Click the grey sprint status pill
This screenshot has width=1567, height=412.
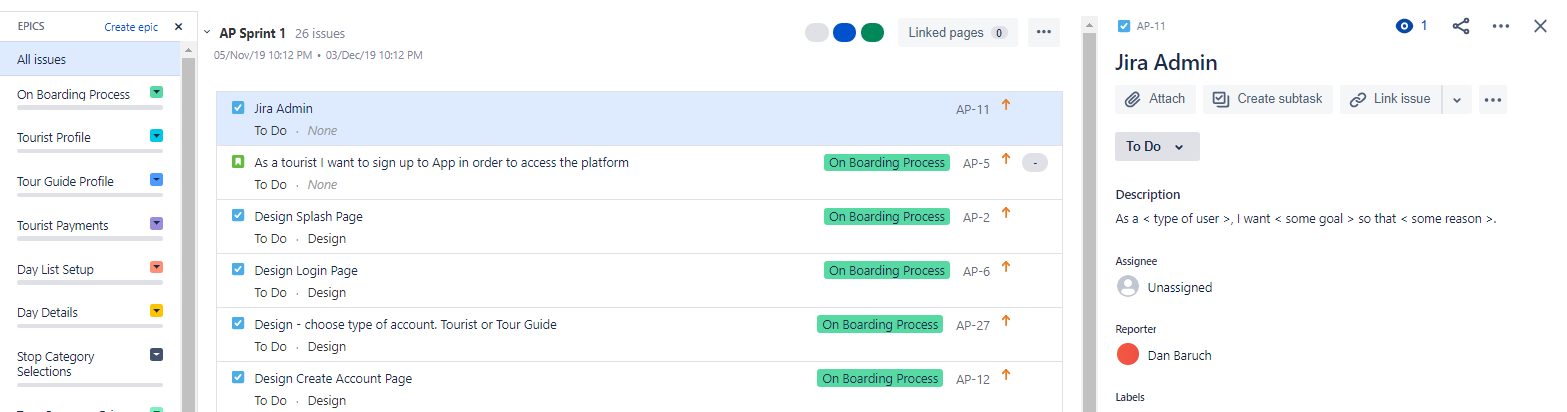click(817, 33)
